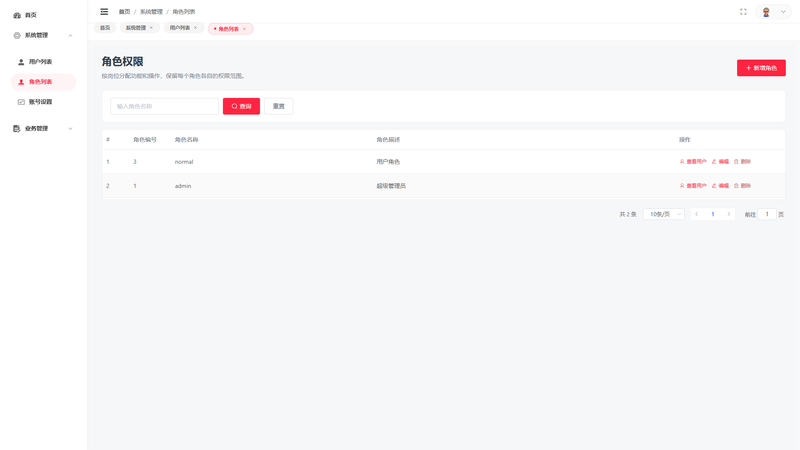800x450 pixels.
Task: Close the 系统管理 tab
Action: click(152, 28)
